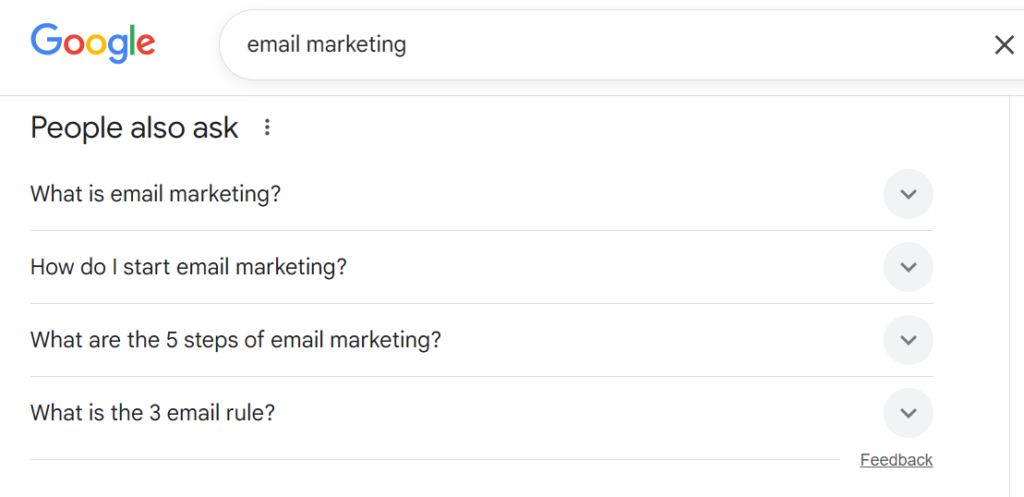The image size is (1024, 497).
Task: Click the red "e" ending the Google logo
Action: click(145, 43)
